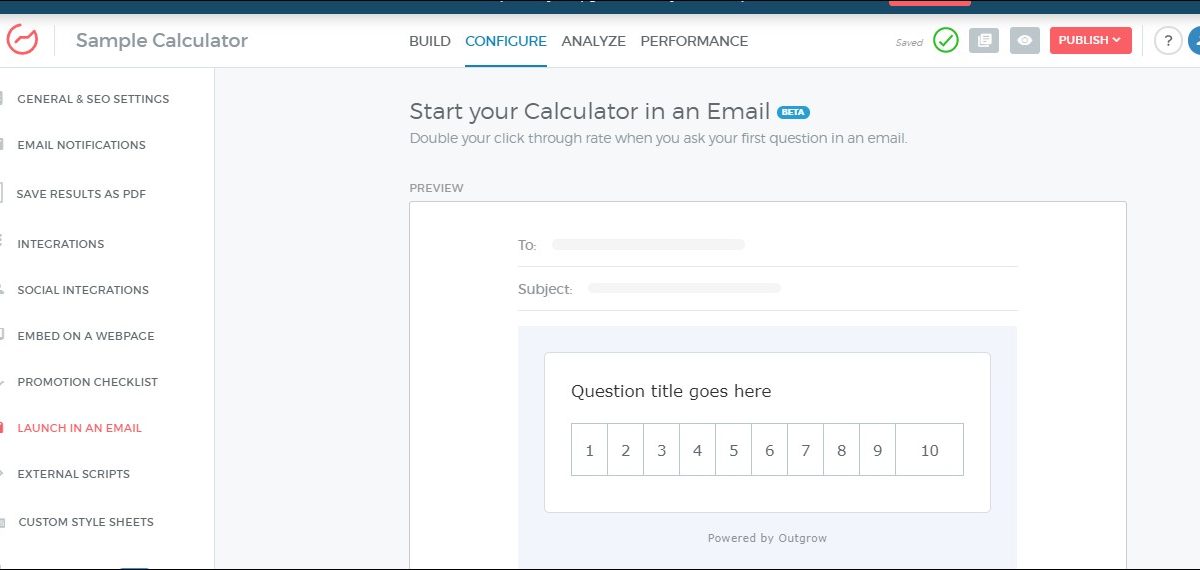
Task: Open the Analyze tab
Action: coord(593,41)
